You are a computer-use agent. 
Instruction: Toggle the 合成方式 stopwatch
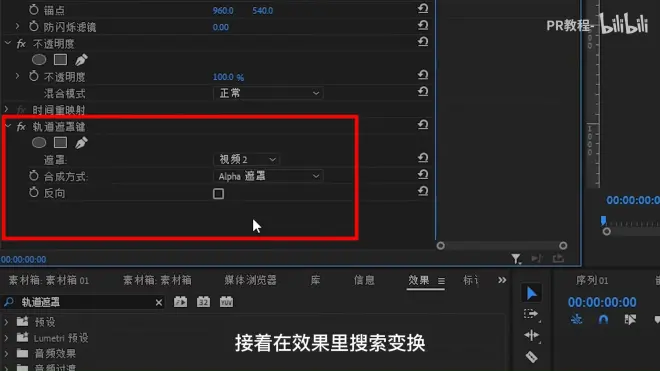[34, 176]
